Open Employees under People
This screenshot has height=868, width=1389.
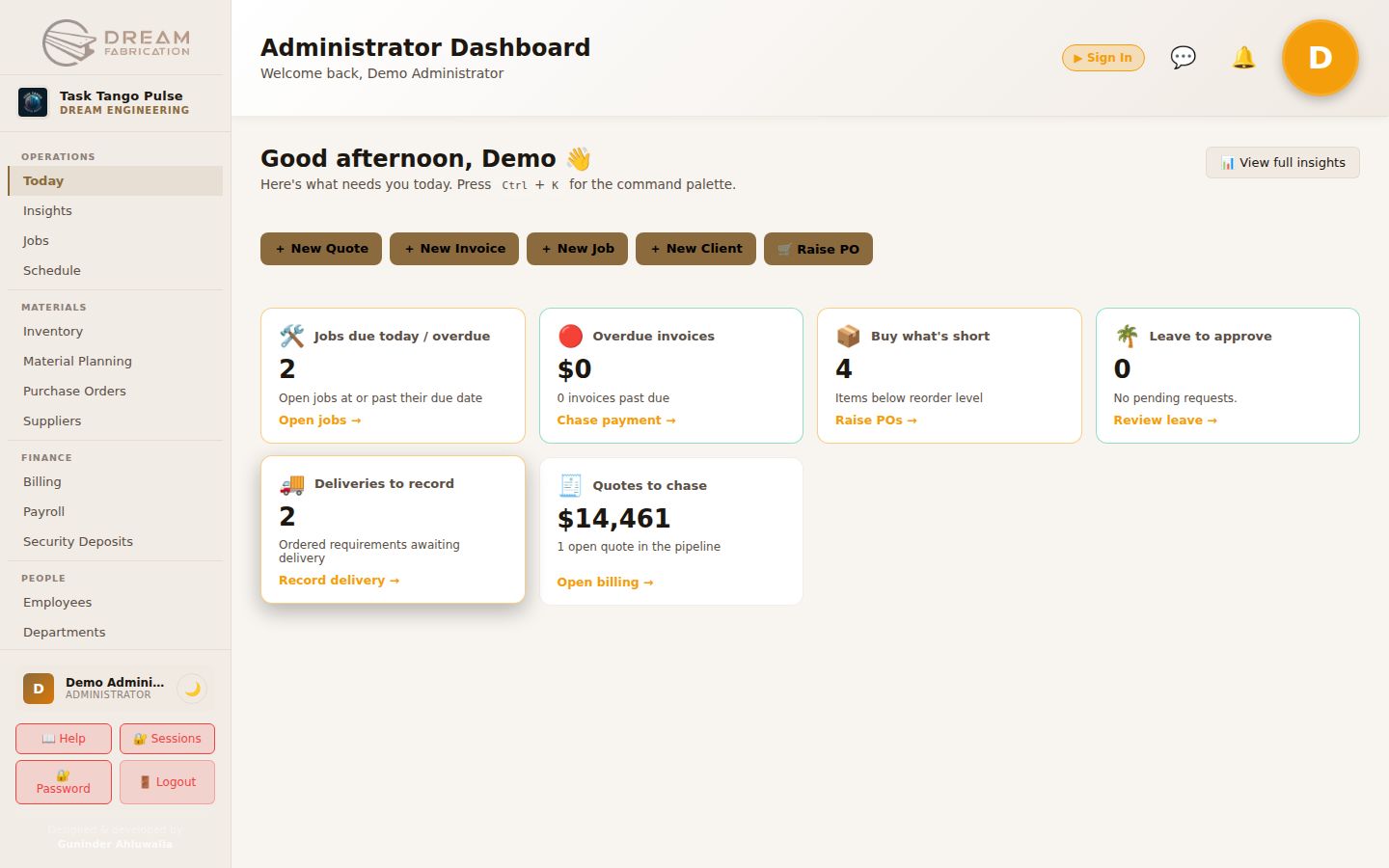[x=116, y=602]
